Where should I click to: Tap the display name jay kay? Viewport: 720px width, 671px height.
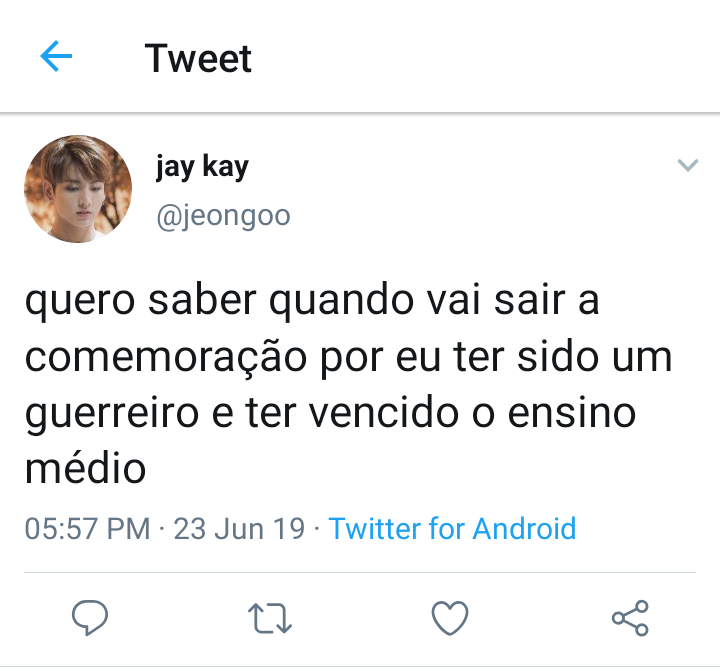pos(202,167)
